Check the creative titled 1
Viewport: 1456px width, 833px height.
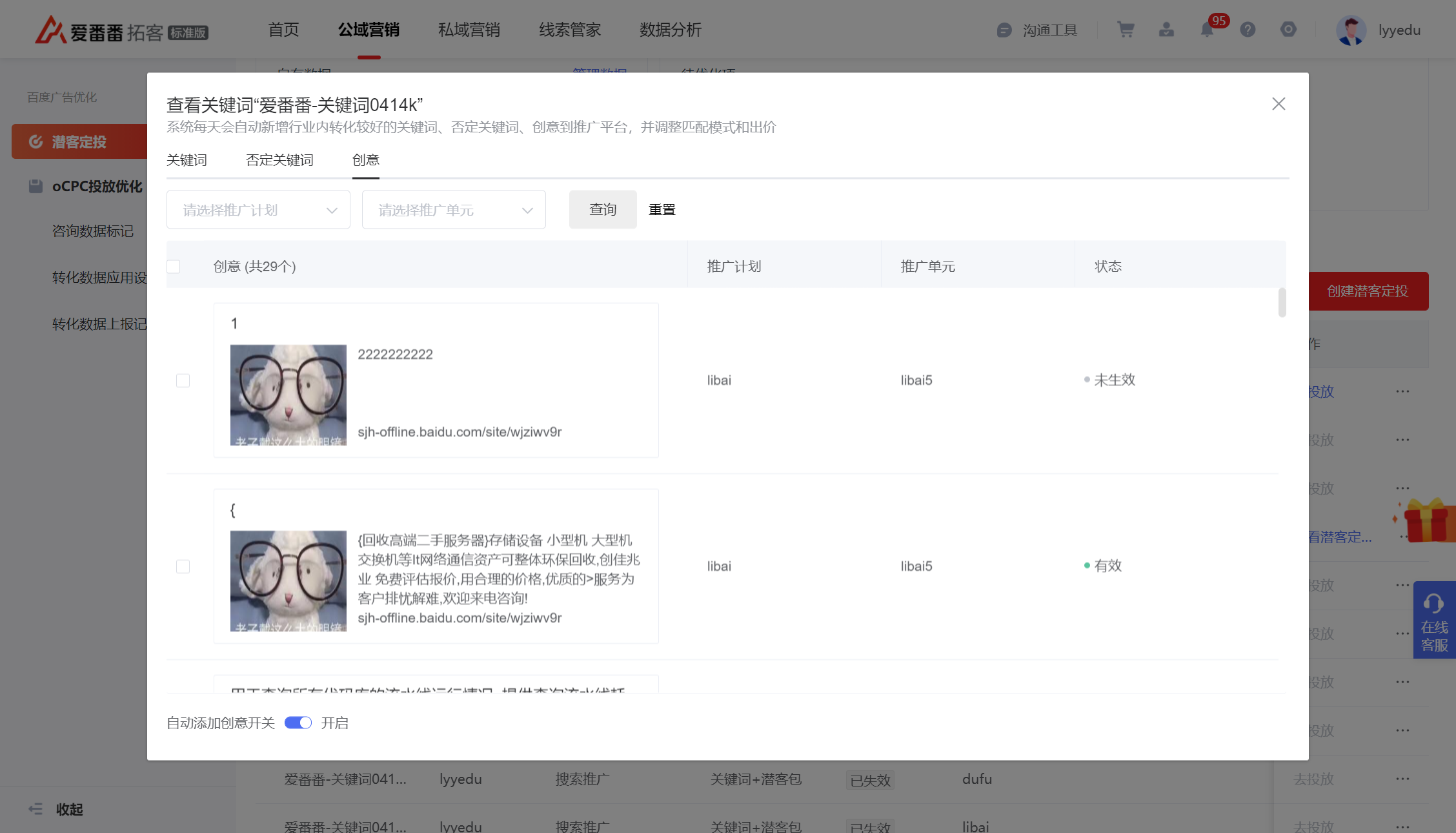[x=183, y=380]
